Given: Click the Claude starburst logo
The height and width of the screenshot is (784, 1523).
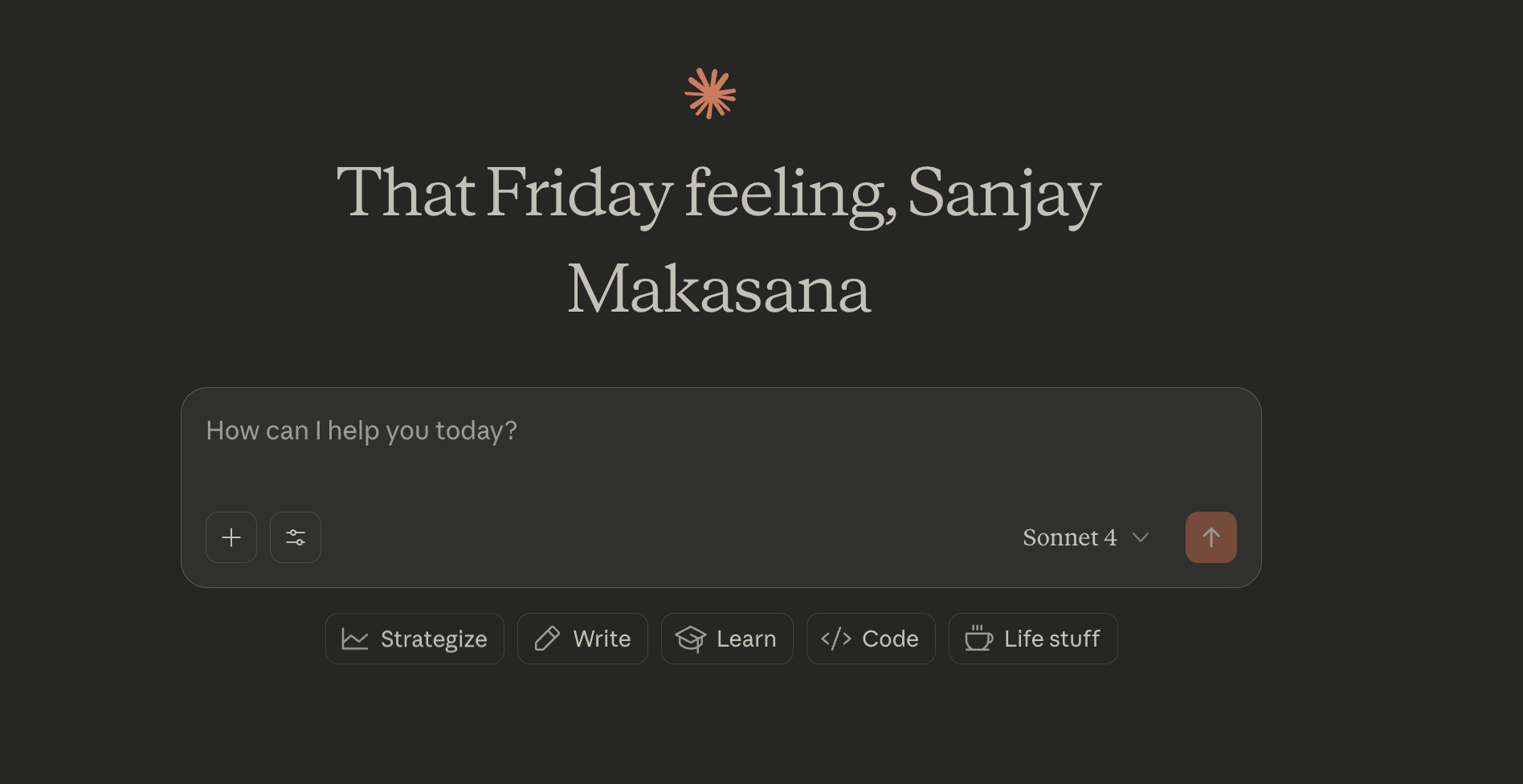Looking at the screenshot, I should pyautogui.click(x=710, y=94).
